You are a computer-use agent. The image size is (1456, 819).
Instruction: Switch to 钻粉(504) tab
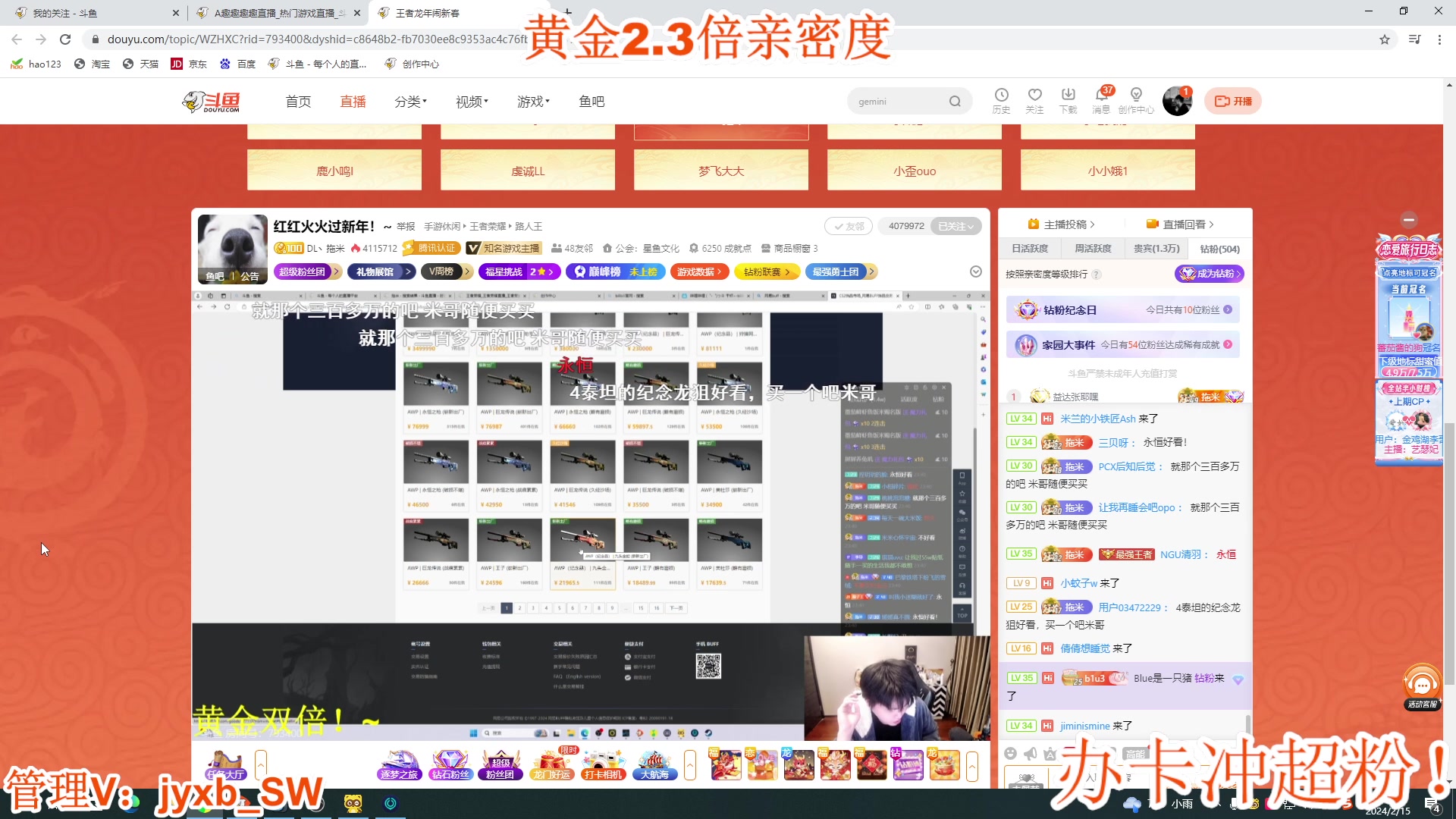click(1219, 249)
